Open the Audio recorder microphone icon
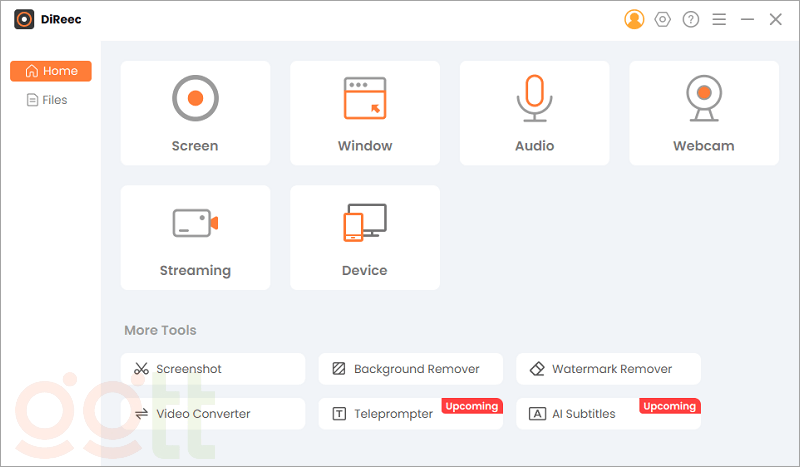 coord(534,98)
